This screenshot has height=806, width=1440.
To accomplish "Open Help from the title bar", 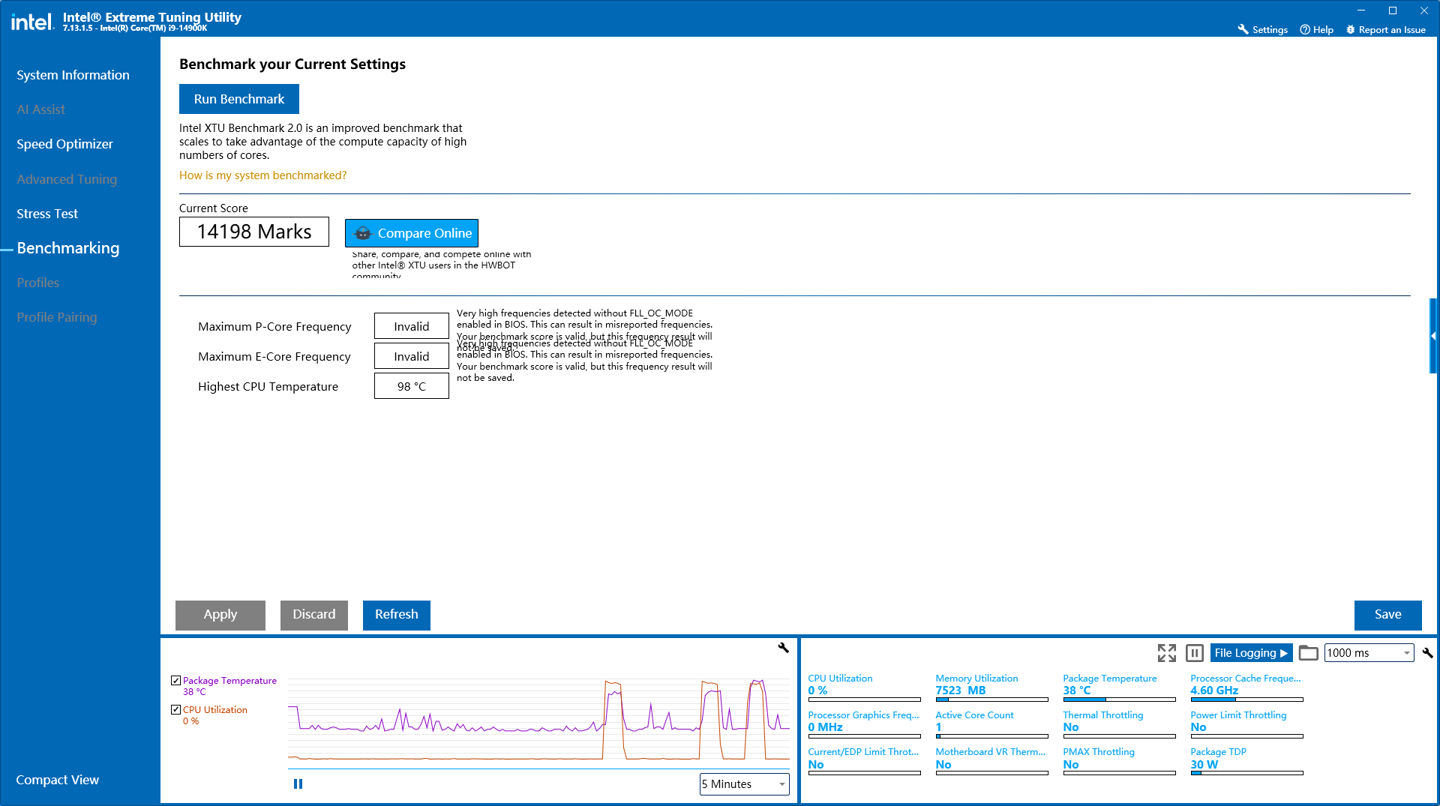I will 1316,30.
